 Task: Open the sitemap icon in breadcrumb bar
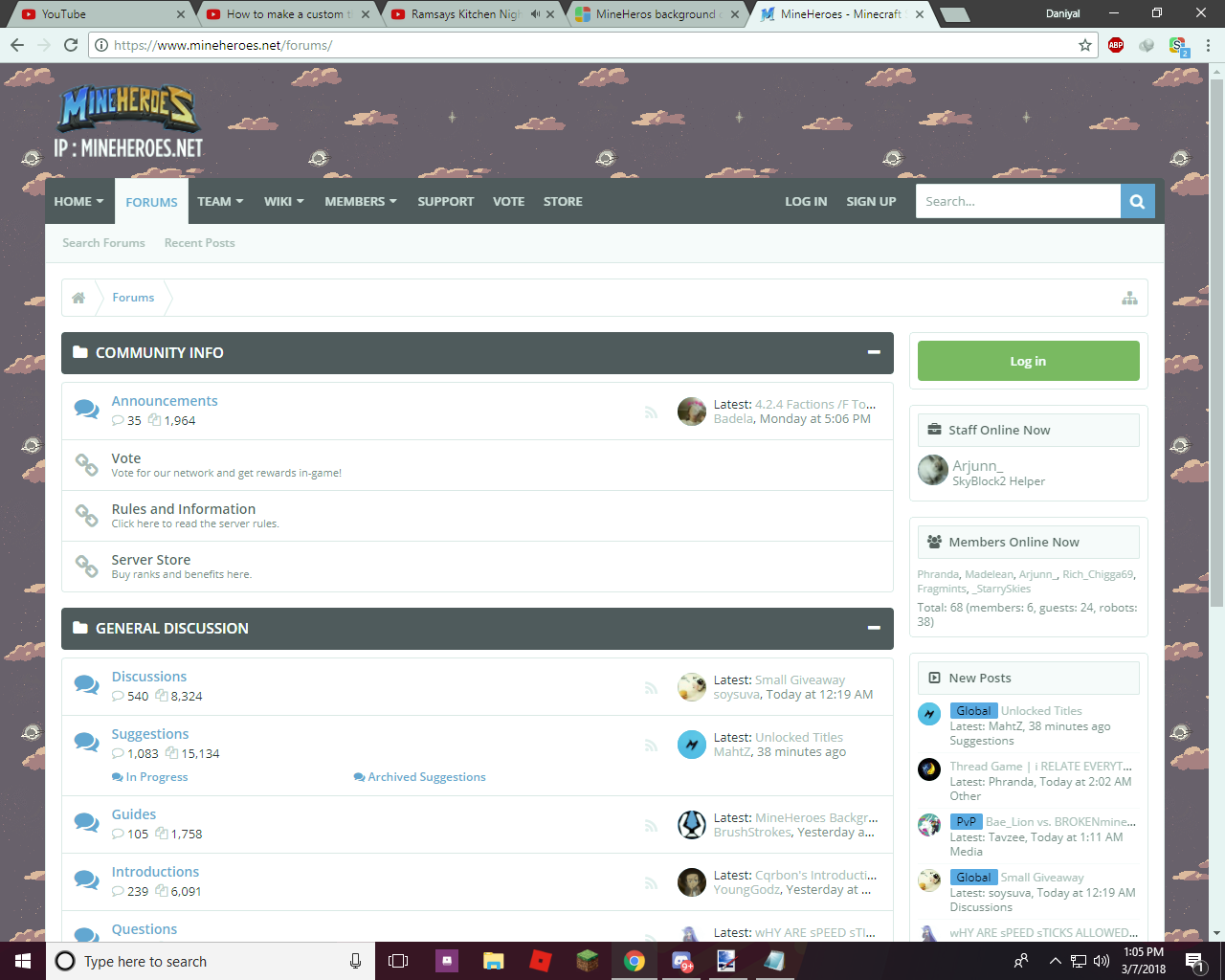tap(1129, 298)
